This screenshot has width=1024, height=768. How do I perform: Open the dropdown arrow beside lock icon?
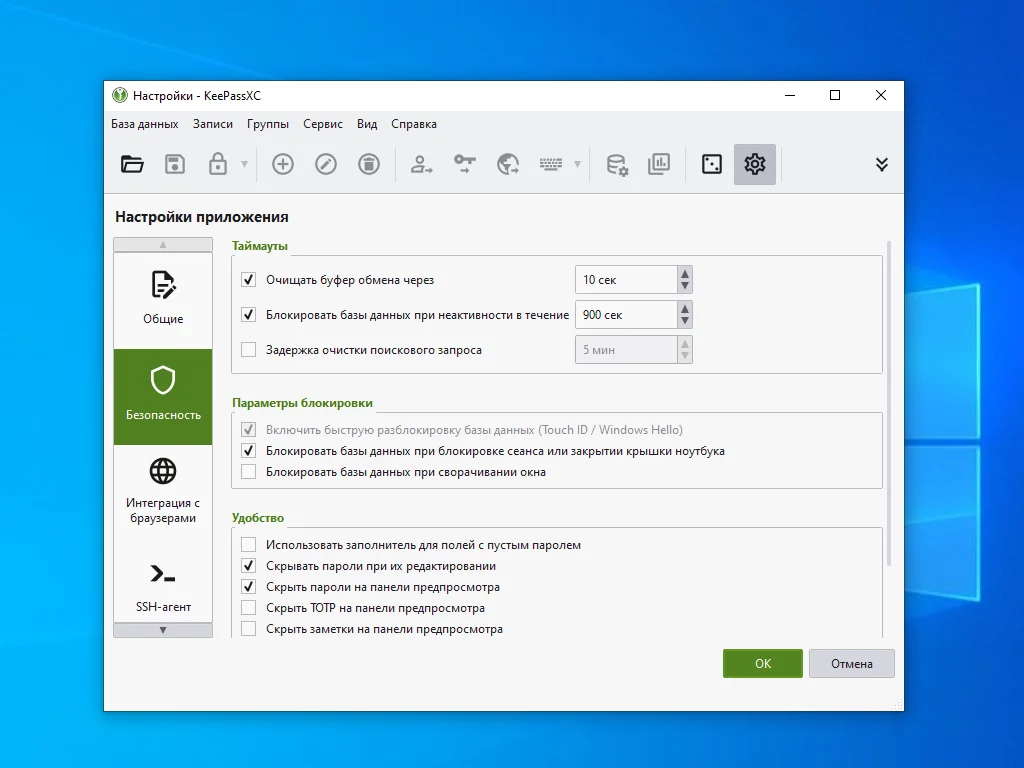click(x=244, y=165)
